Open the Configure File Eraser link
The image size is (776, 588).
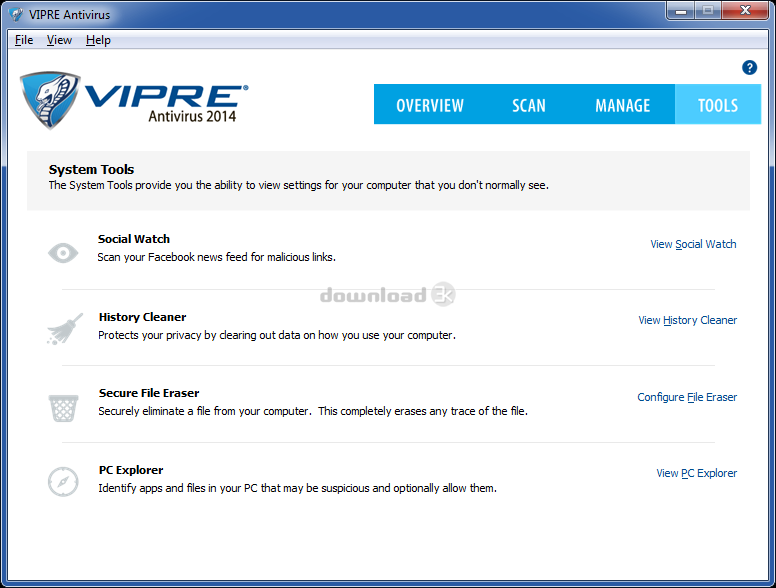click(x=687, y=397)
